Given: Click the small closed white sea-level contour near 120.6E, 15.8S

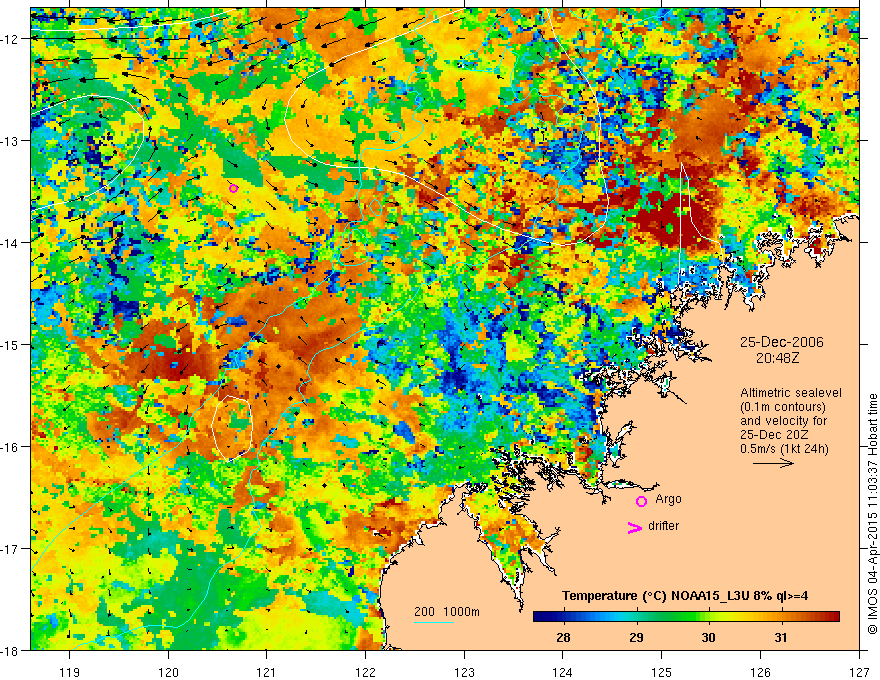Looking at the screenshot, I should click(232, 428).
